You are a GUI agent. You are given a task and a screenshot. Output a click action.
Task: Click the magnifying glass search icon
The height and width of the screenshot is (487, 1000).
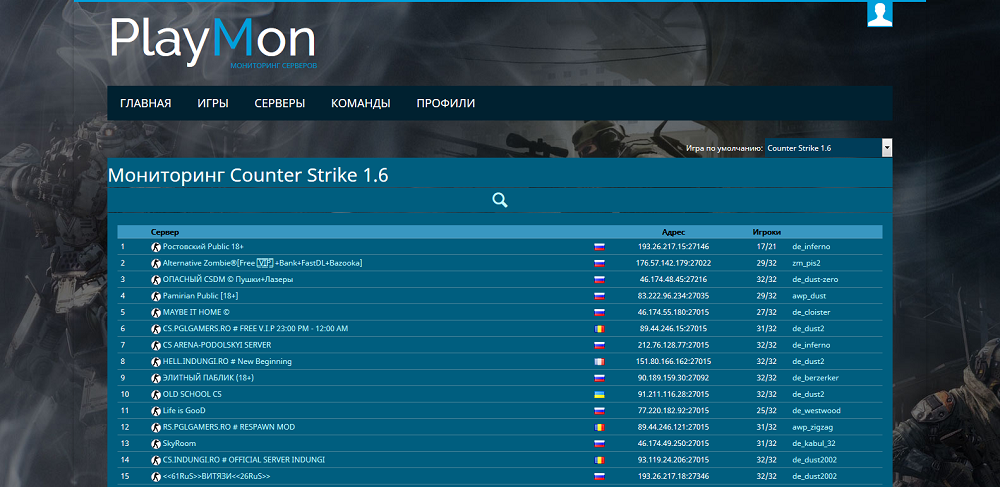coord(500,200)
